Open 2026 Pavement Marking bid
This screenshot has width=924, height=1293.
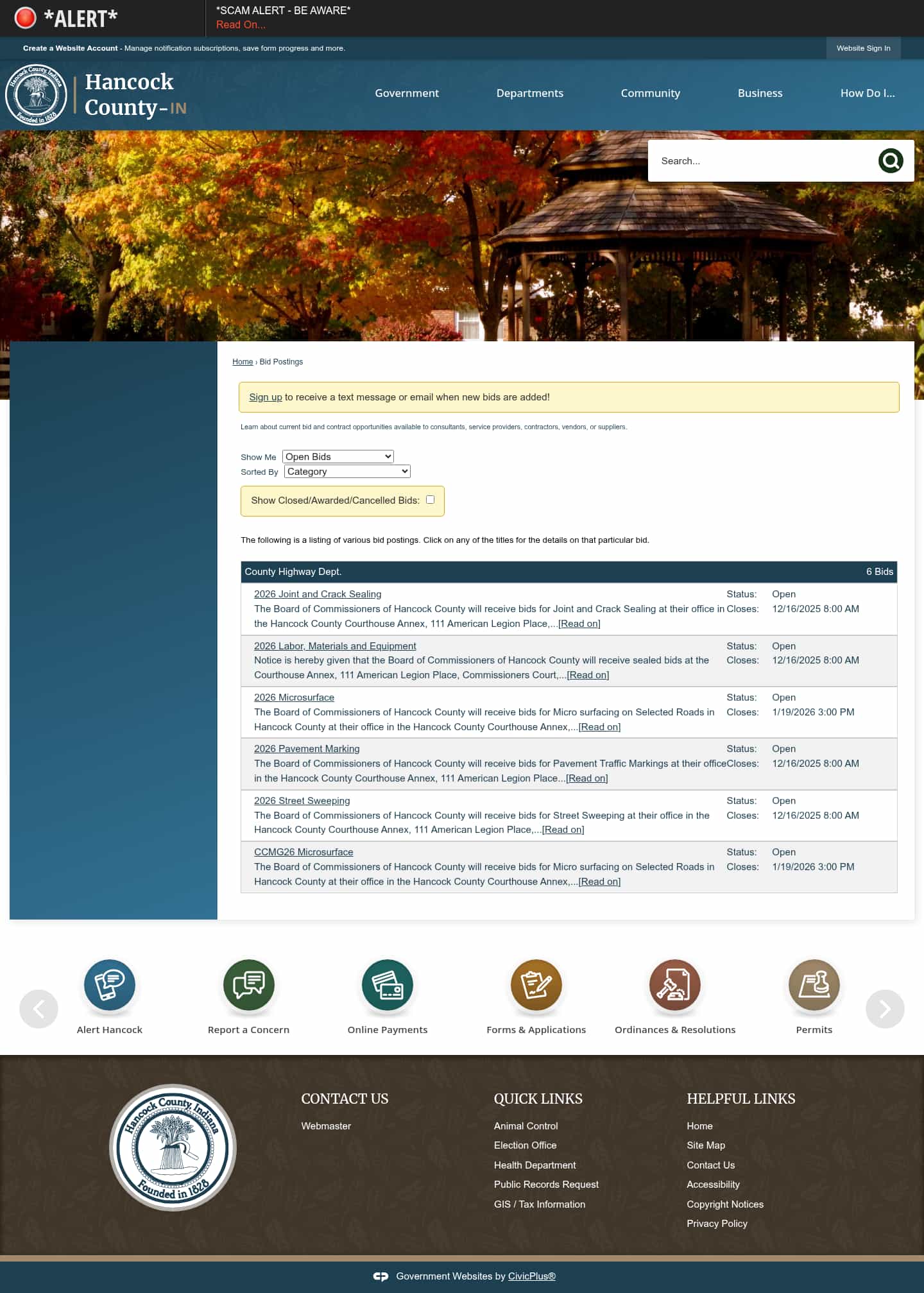point(307,749)
